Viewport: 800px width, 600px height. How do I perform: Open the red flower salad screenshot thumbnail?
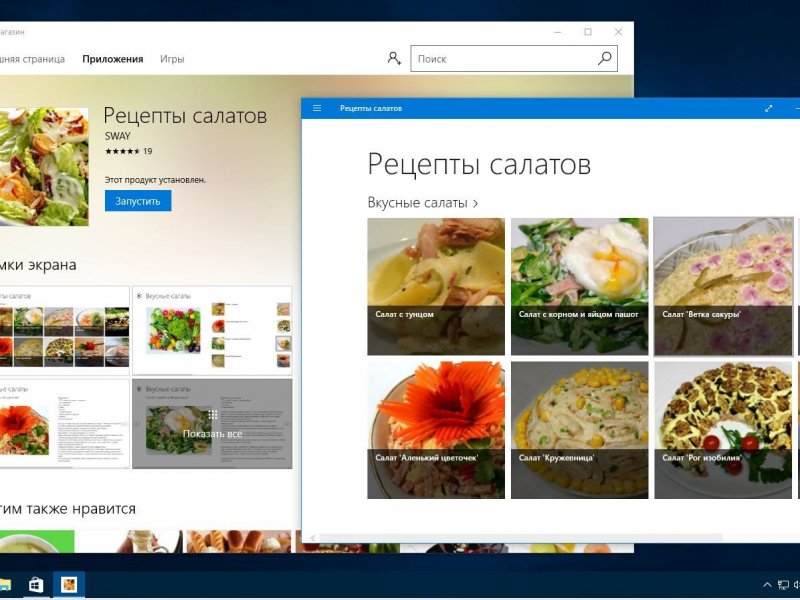(x=64, y=423)
